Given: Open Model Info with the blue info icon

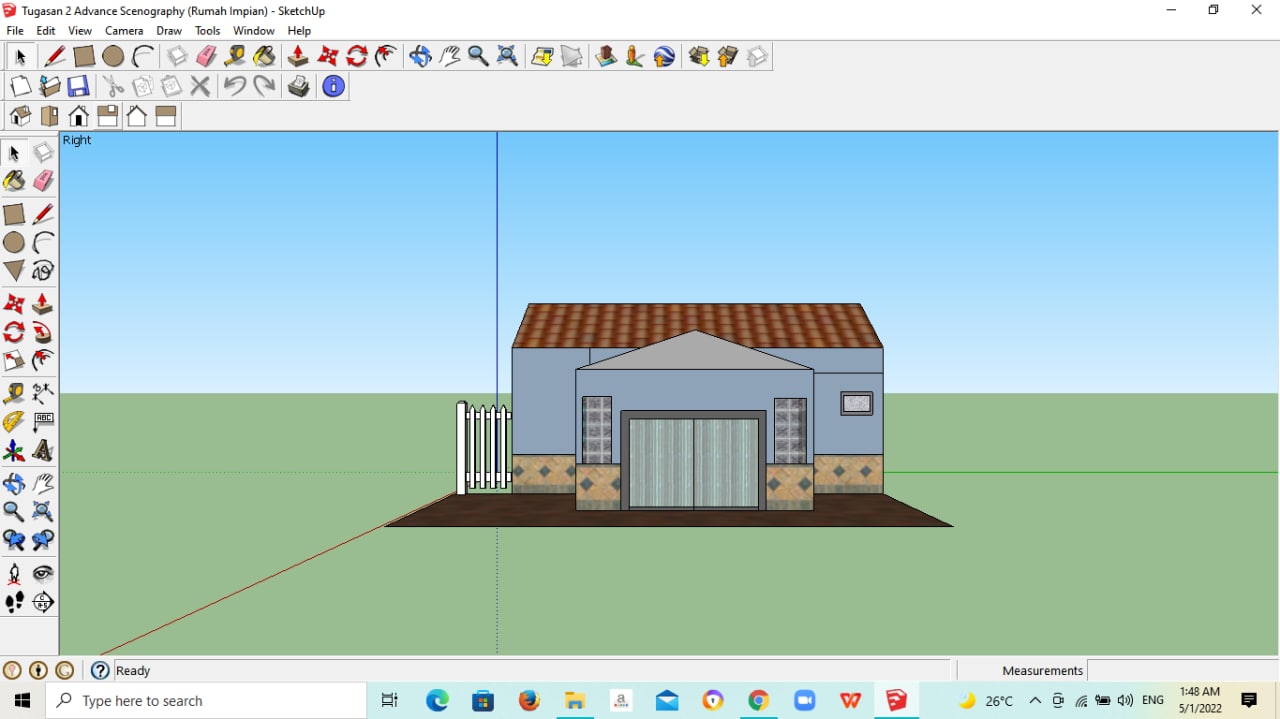Looking at the screenshot, I should click(333, 87).
